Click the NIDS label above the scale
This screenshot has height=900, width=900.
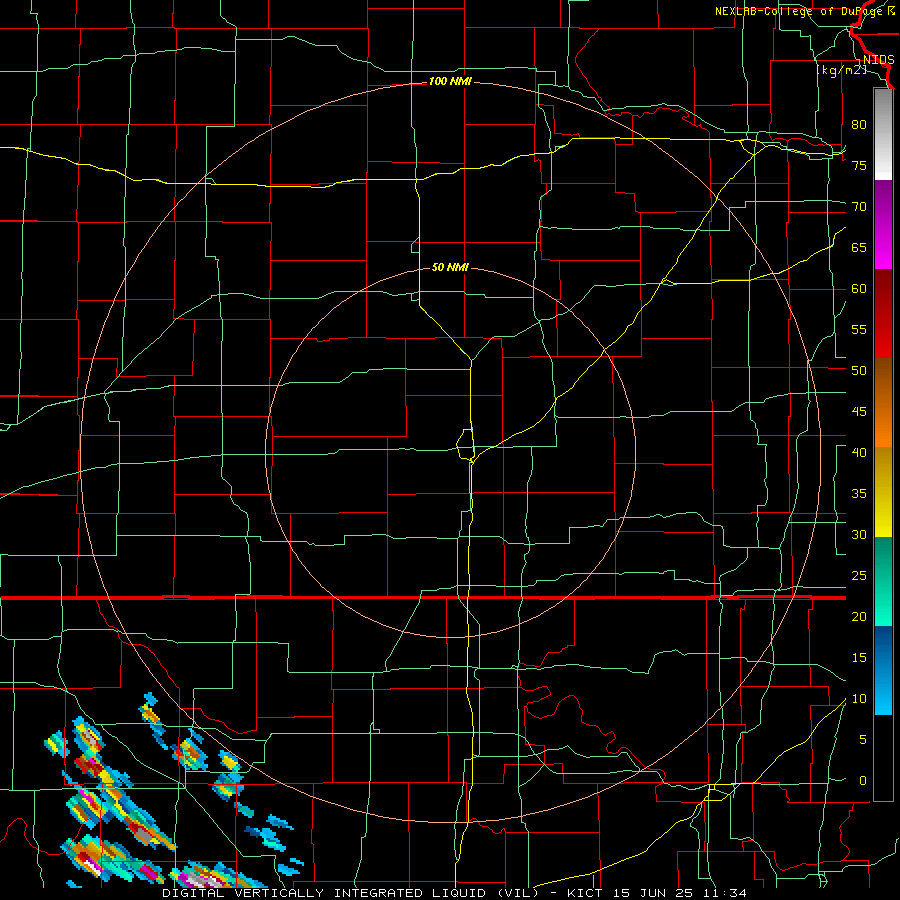point(878,60)
